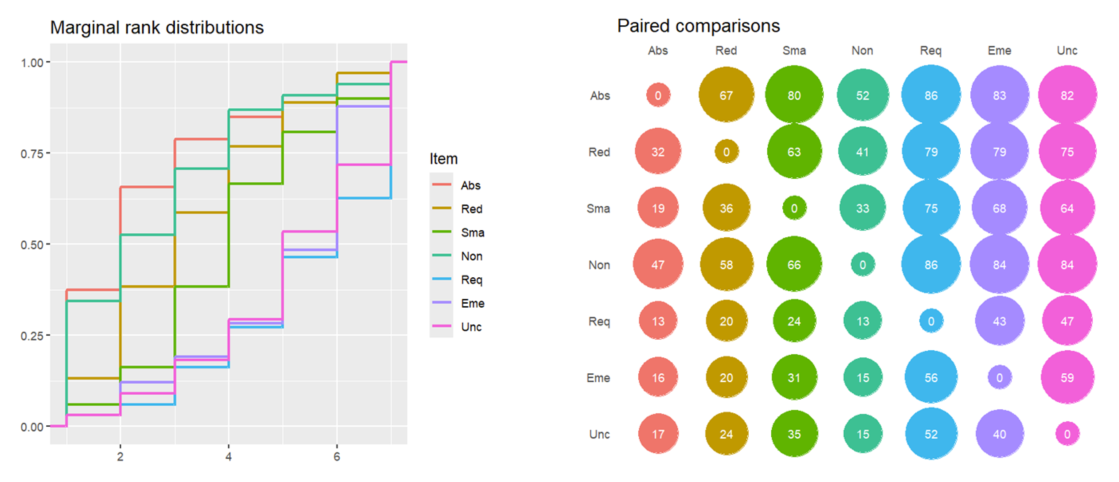Select the purple bubble labeled 43
Screen dimensions: 1119x482
point(999,321)
